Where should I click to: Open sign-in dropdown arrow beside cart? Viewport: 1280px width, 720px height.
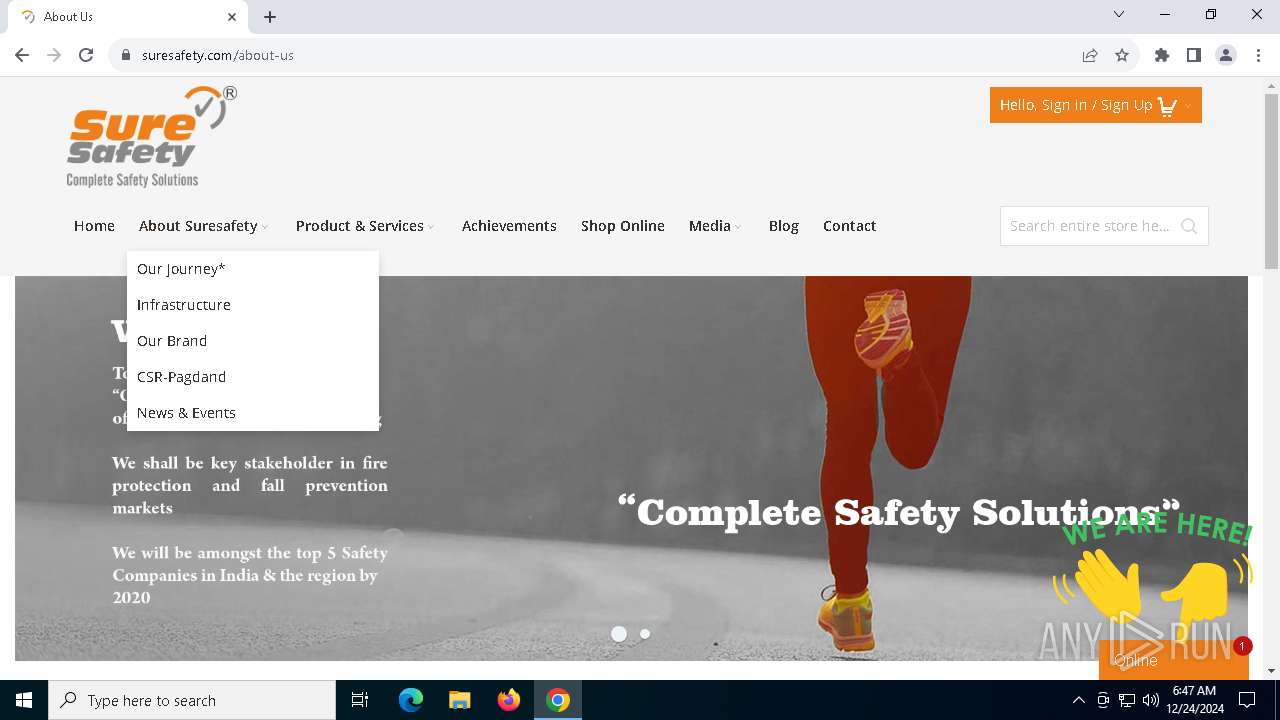point(1188,106)
